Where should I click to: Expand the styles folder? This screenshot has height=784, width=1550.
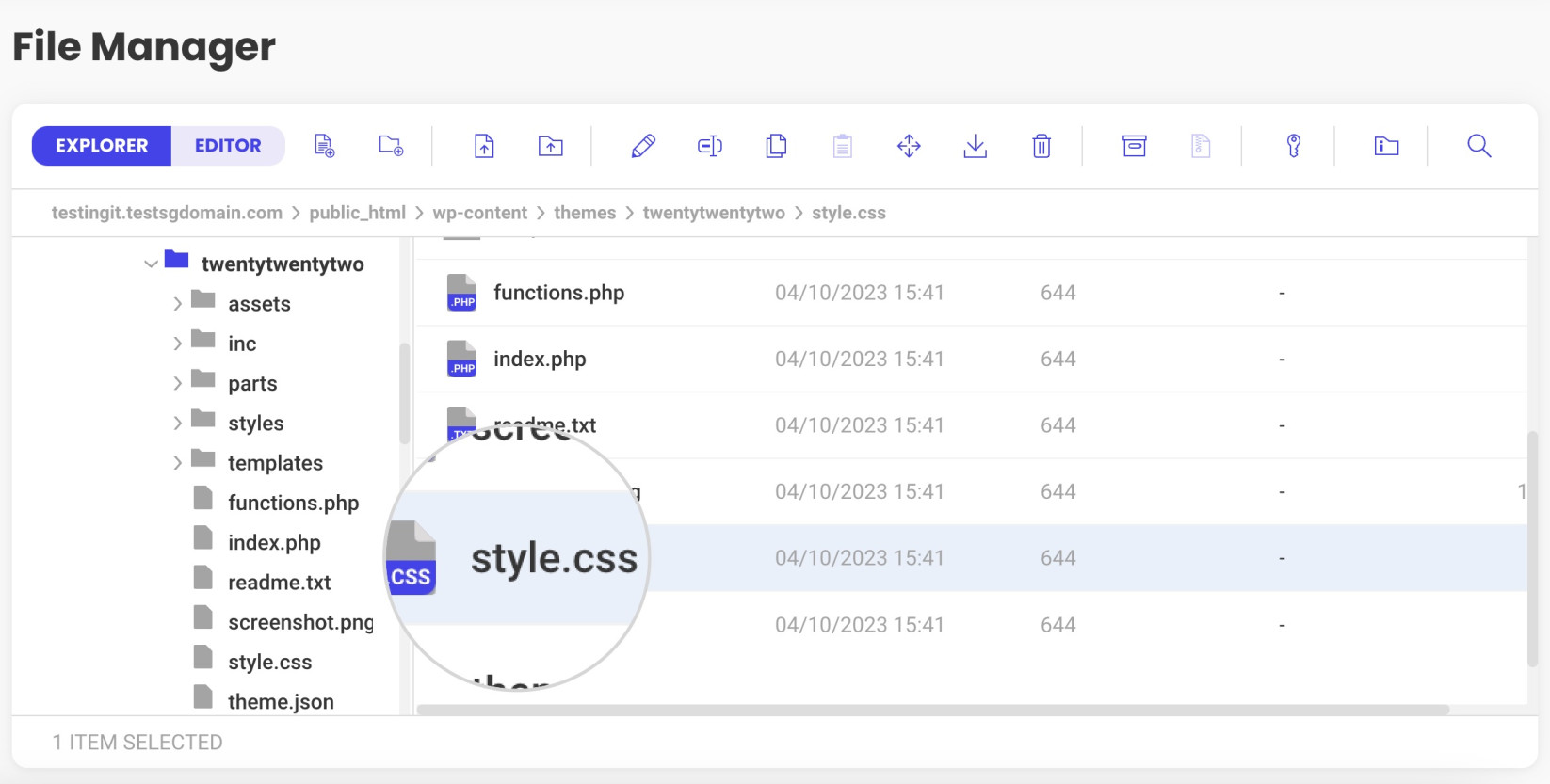click(177, 424)
